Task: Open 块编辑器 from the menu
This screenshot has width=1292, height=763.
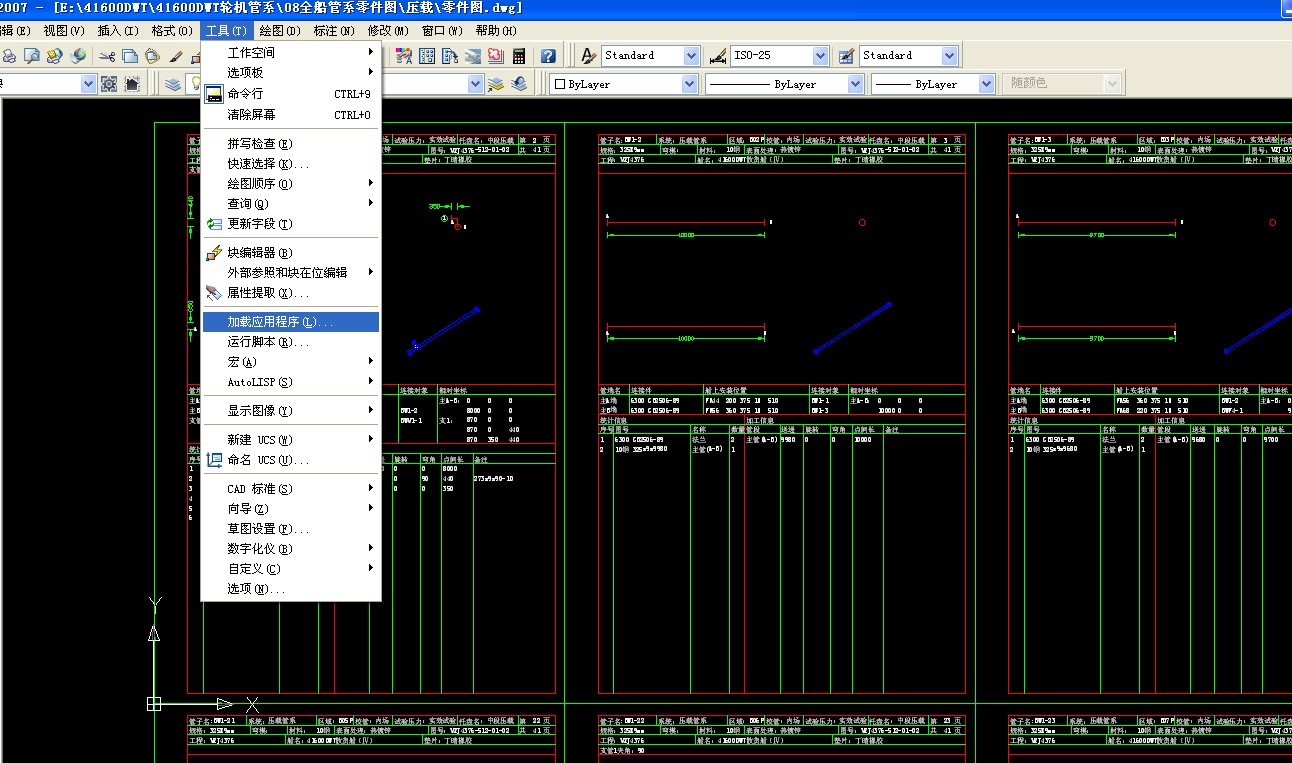Action: 290,252
